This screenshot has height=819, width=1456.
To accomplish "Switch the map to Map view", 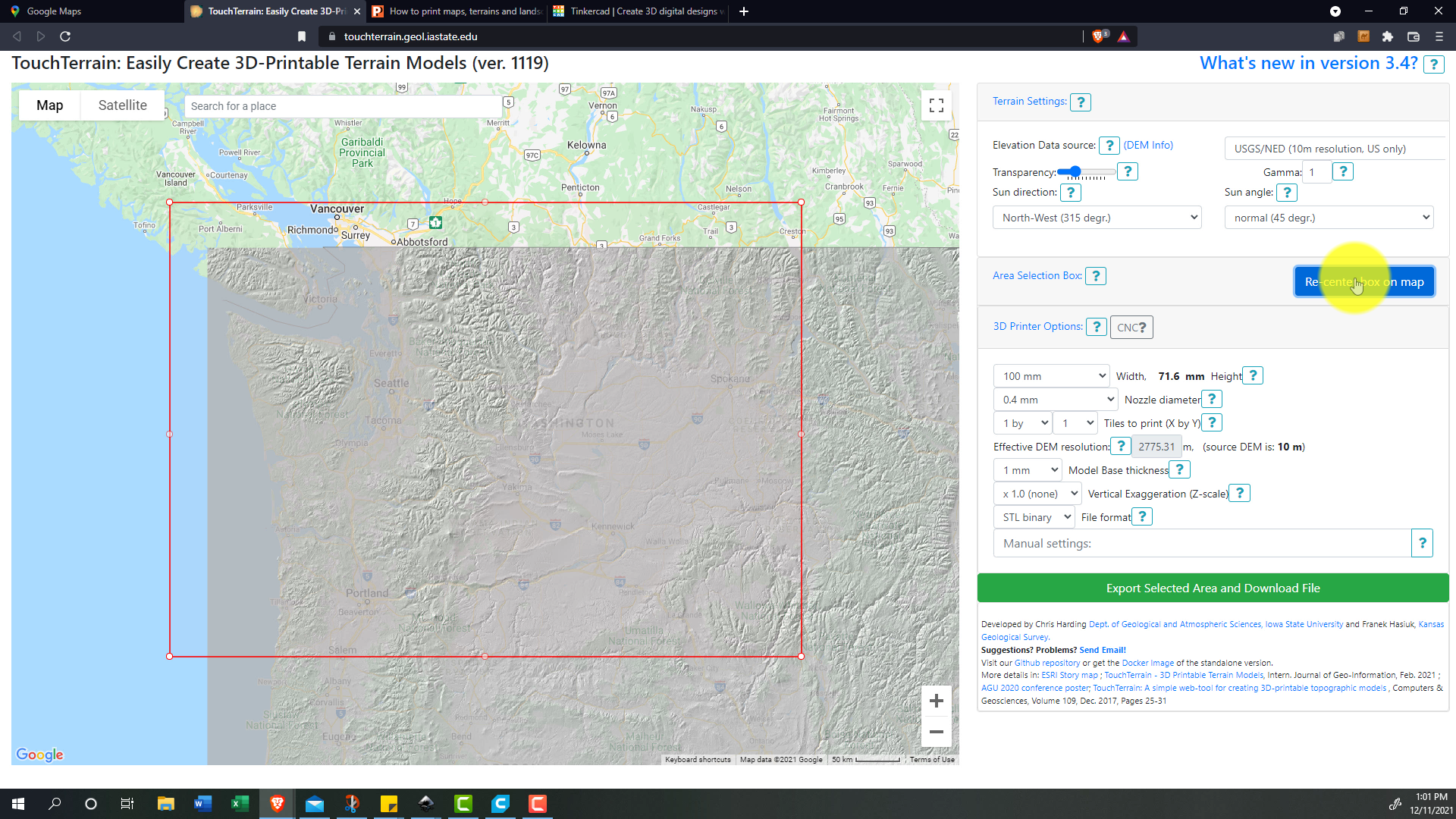I will (x=50, y=105).
